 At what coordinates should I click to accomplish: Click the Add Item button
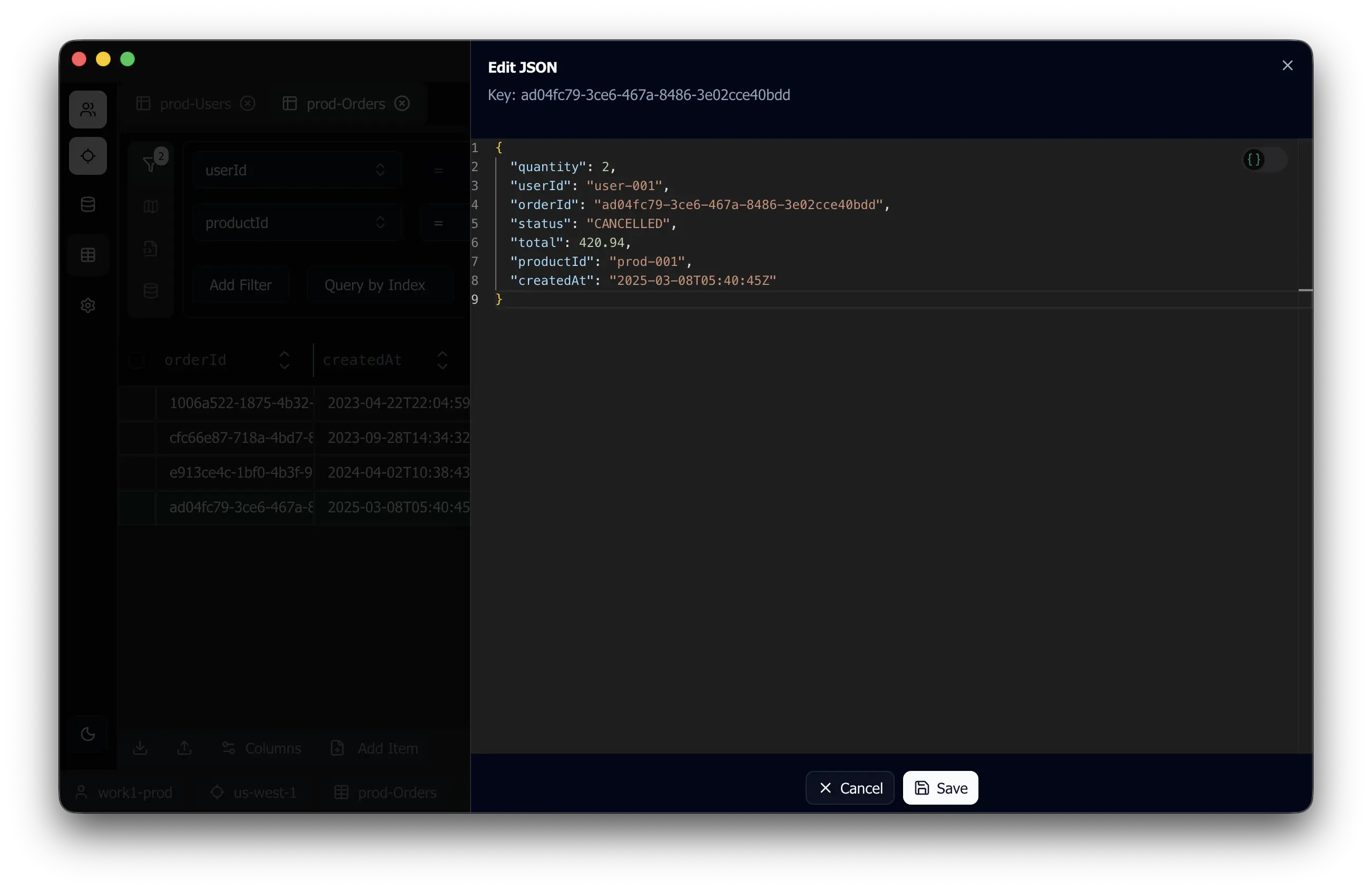[x=374, y=747]
